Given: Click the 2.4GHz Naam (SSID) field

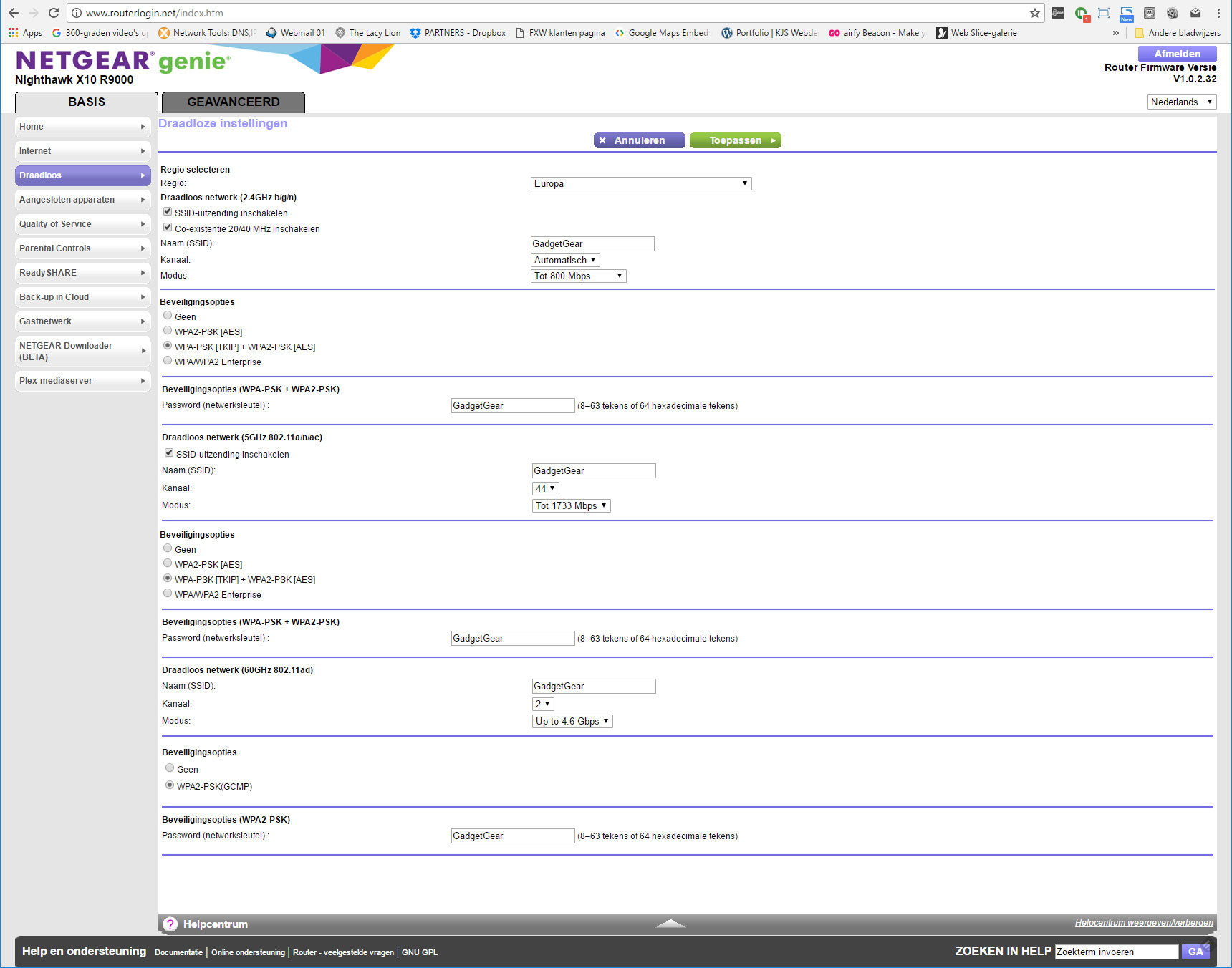Looking at the screenshot, I should 592,243.
